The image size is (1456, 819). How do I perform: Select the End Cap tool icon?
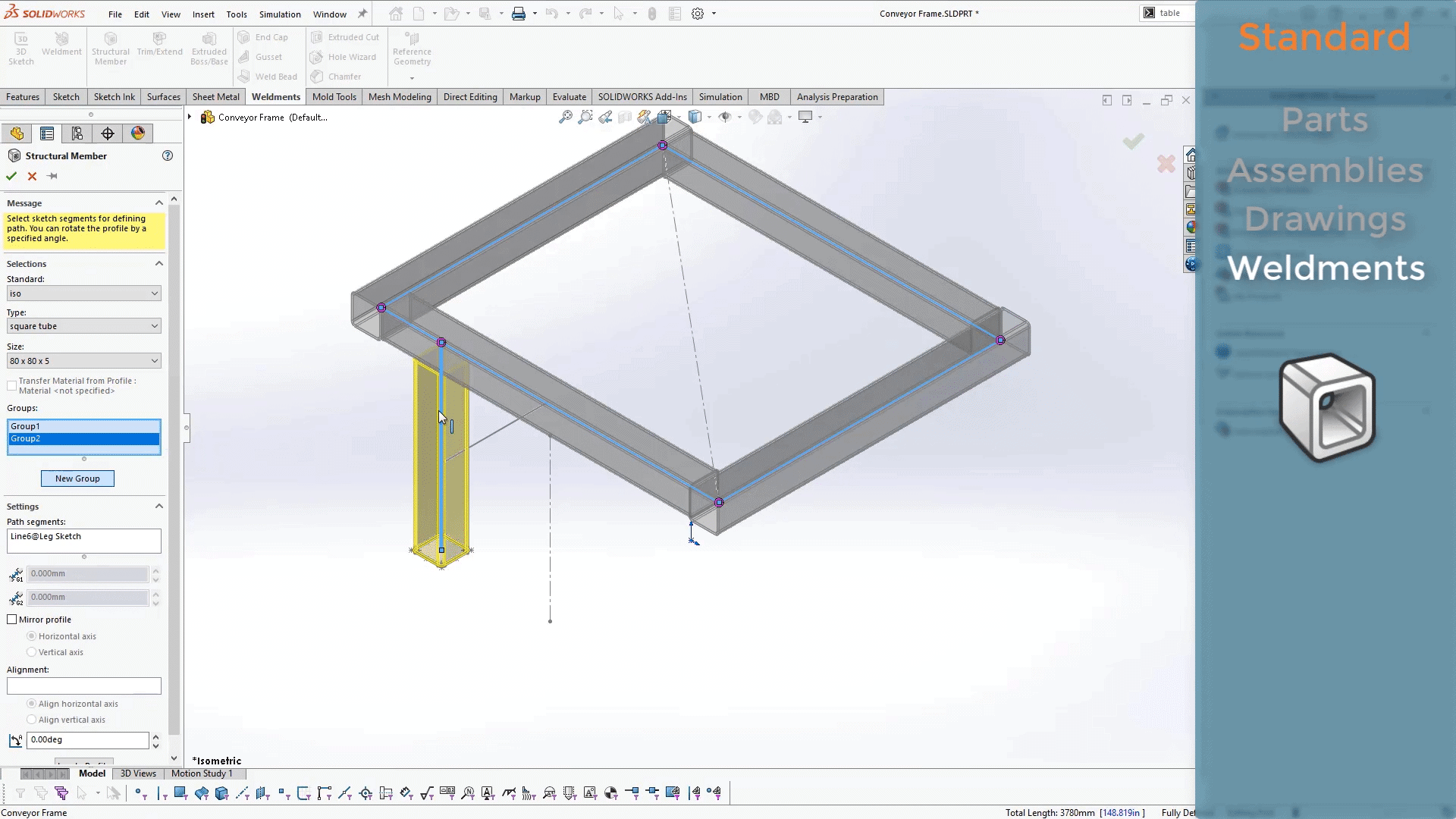(244, 37)
